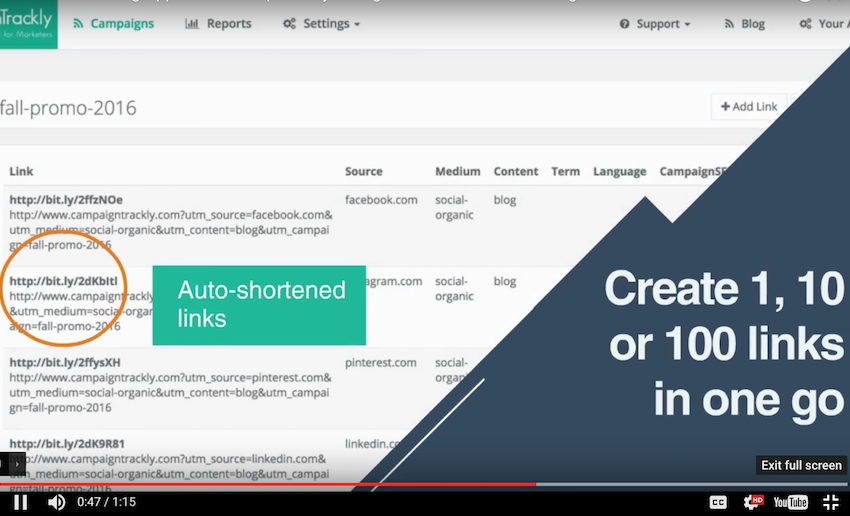Click the fall-promo-2016 campaign title
Viewport: 850px width, 516px height.
(x=68, y=108)
